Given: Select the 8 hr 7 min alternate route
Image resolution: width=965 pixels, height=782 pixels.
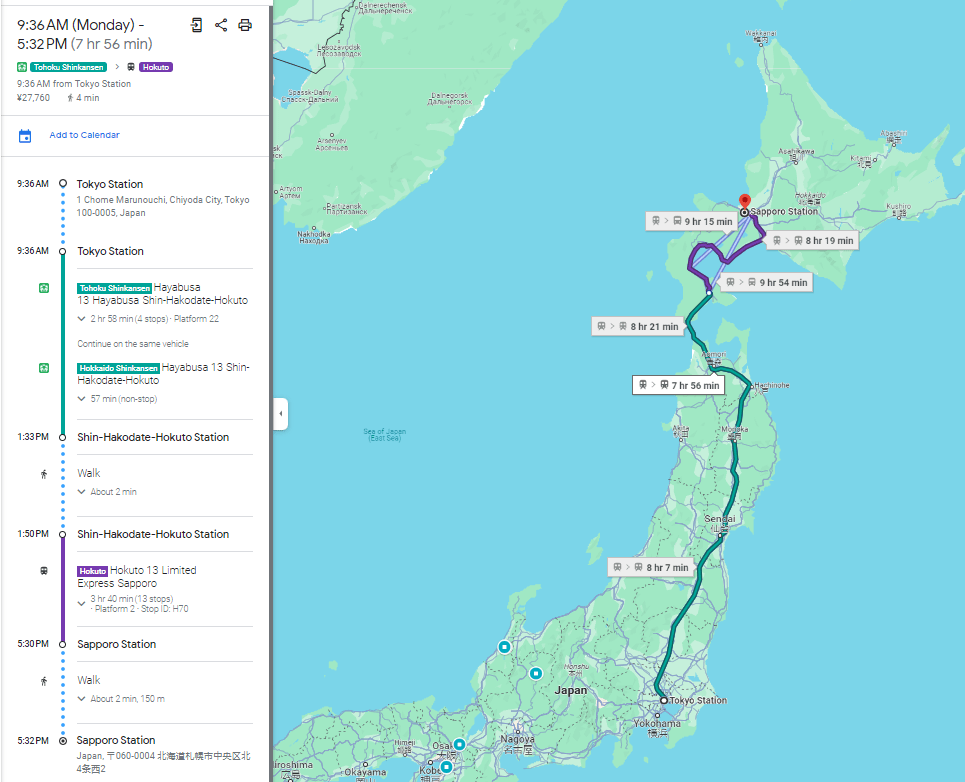Looking at the screenshot, I should click(651, 567).
